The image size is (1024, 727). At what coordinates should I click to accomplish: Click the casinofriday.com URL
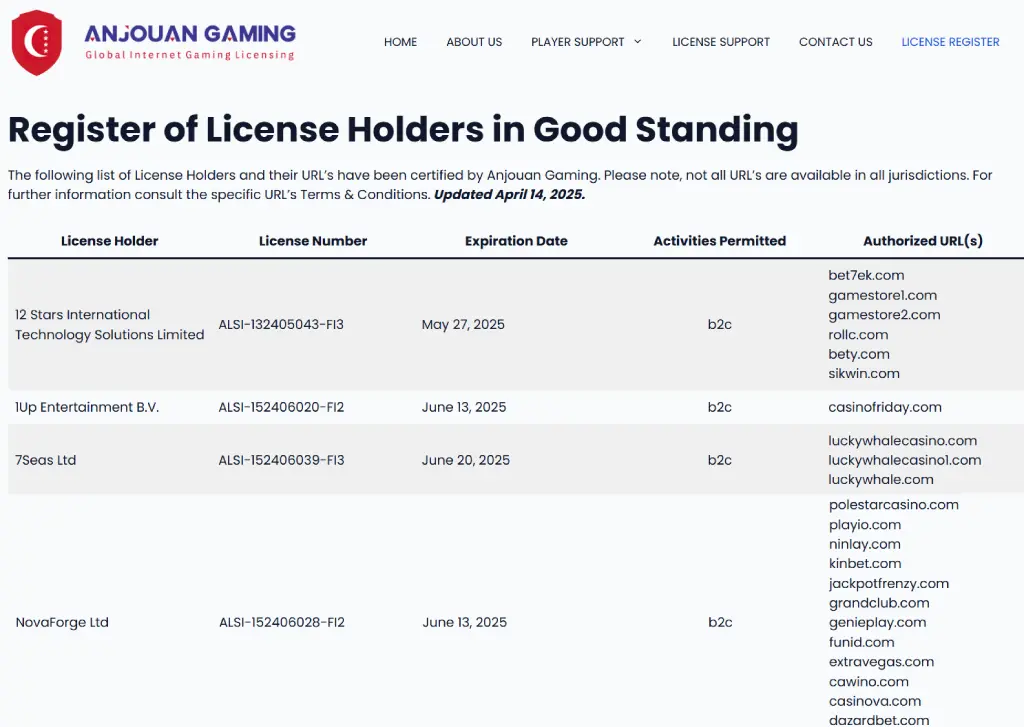click(x=885, y=408)
